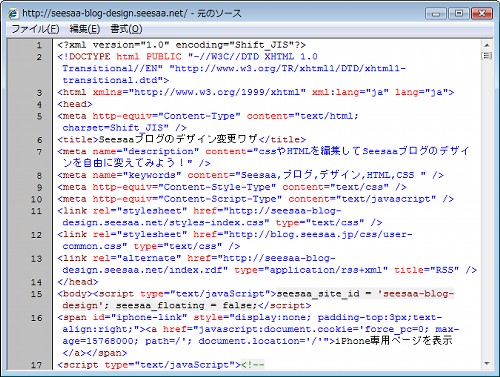
Task: Click the scrollbar down arrow
Action: pos(487,363)
